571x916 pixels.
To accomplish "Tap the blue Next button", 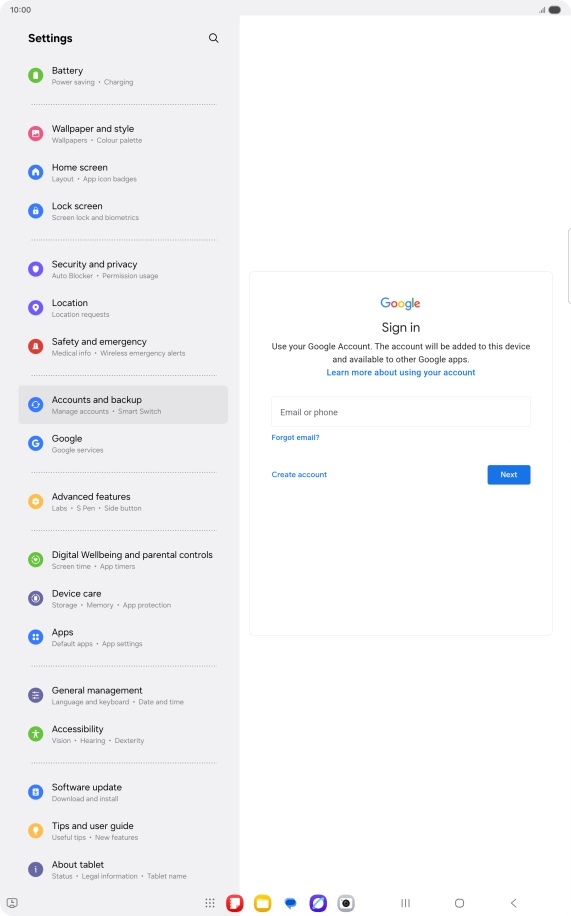I will click(x=509, y=474).
